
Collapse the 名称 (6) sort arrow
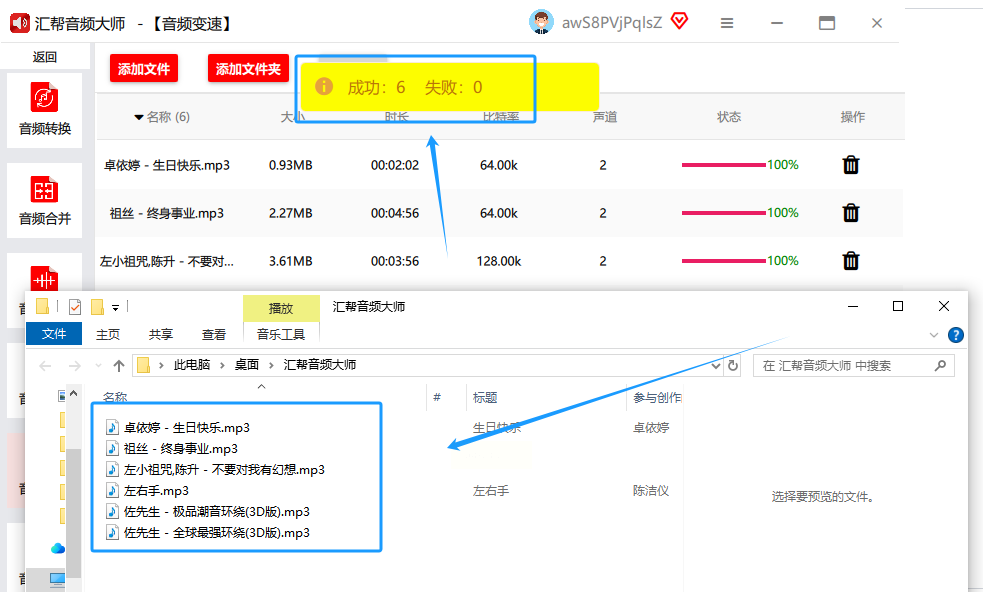(139, 117)
